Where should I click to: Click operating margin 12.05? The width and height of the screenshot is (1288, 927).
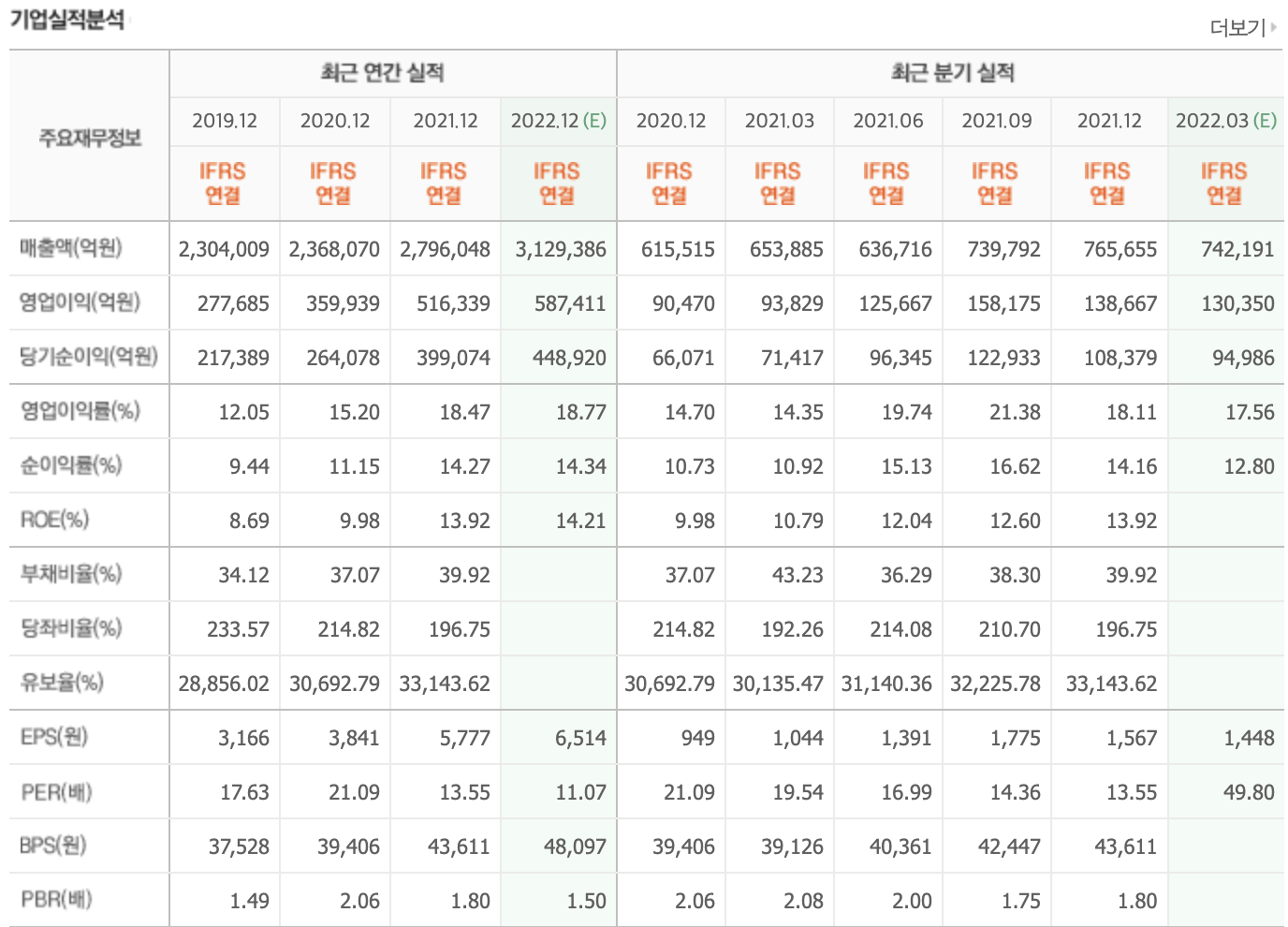244,413
